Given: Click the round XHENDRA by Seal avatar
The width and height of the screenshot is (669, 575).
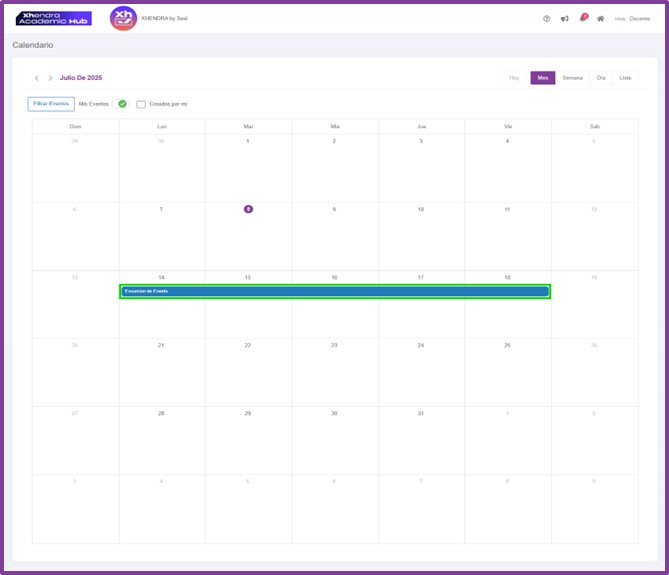Looking at the screenshot, I should tap(123, 18).
